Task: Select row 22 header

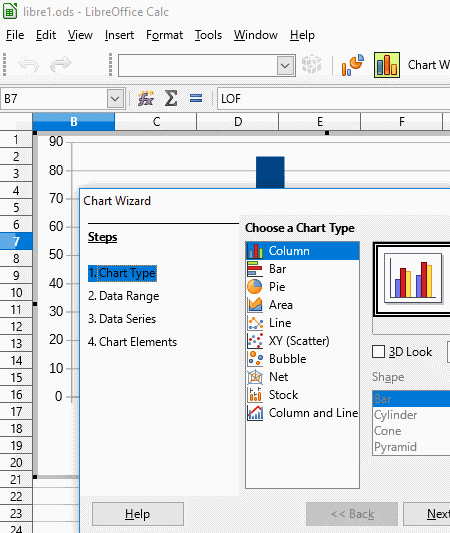Action: (x=16, y=496)
